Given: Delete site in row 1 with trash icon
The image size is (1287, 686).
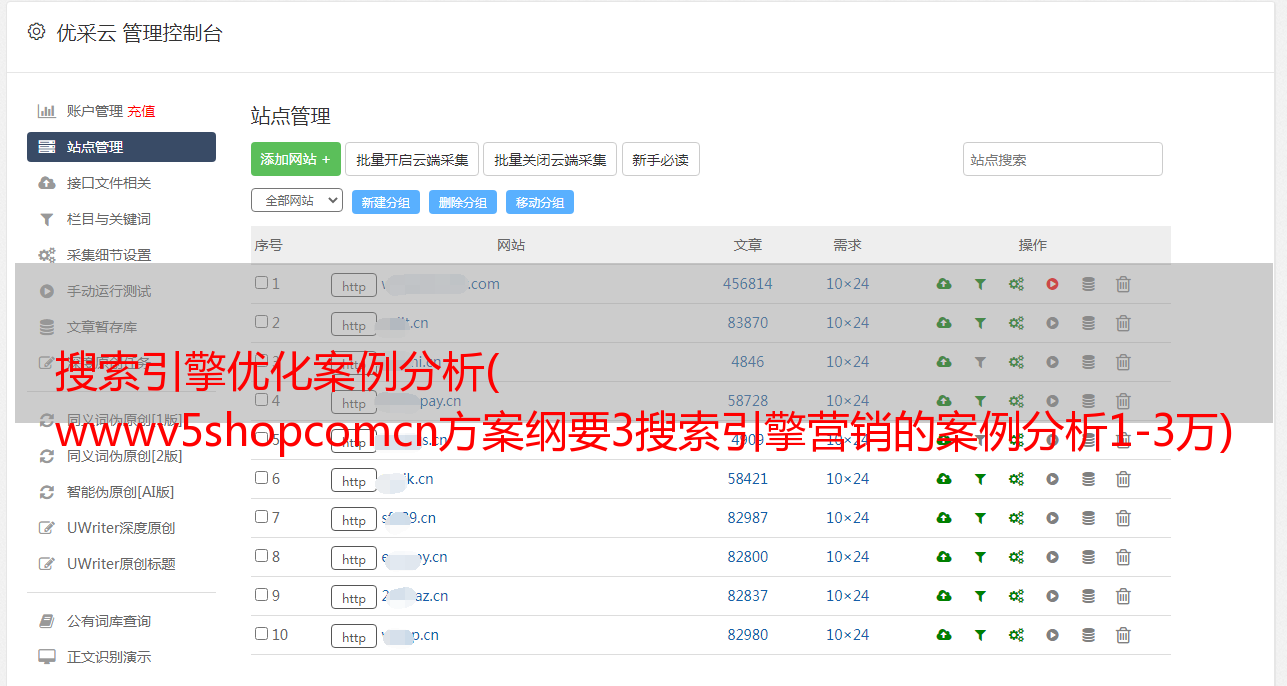Looking at the screenshot, I should click(x=1123, y=284).
